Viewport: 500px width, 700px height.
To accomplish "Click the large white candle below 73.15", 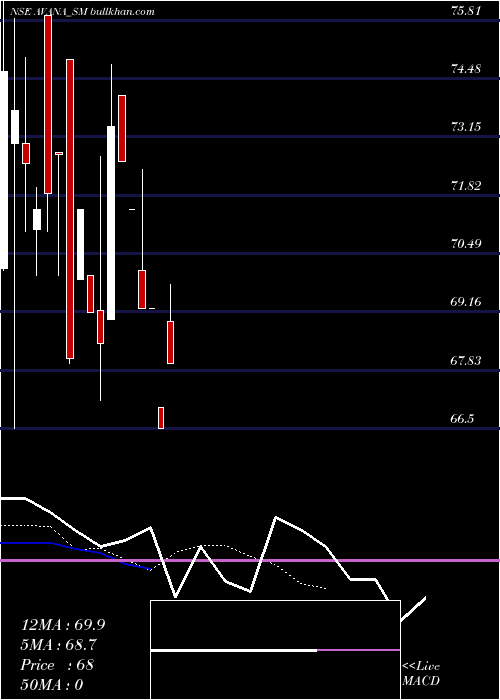I will [111, 223].
